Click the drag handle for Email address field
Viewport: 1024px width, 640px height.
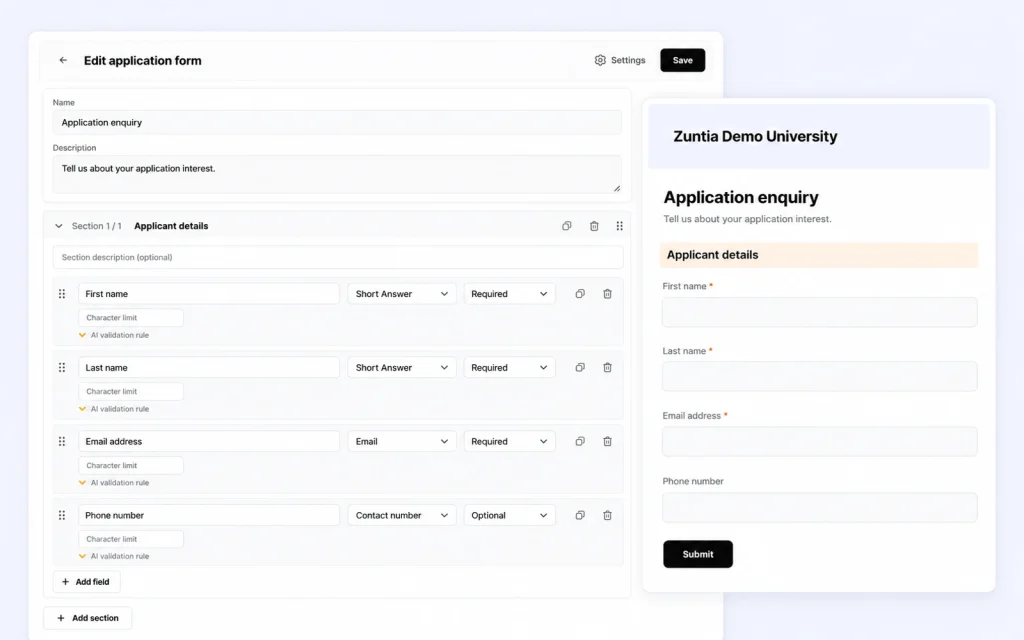coord(62,441)
